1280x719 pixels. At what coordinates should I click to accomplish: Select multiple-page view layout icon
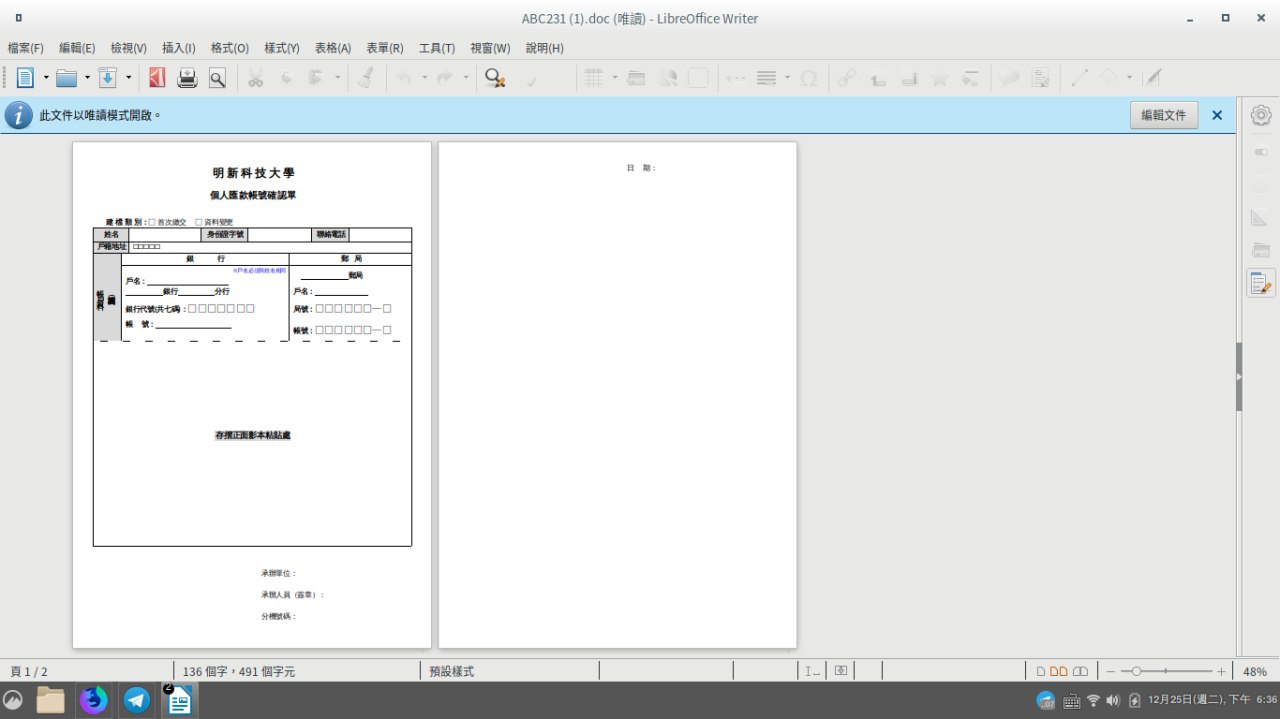point(1059,671)
